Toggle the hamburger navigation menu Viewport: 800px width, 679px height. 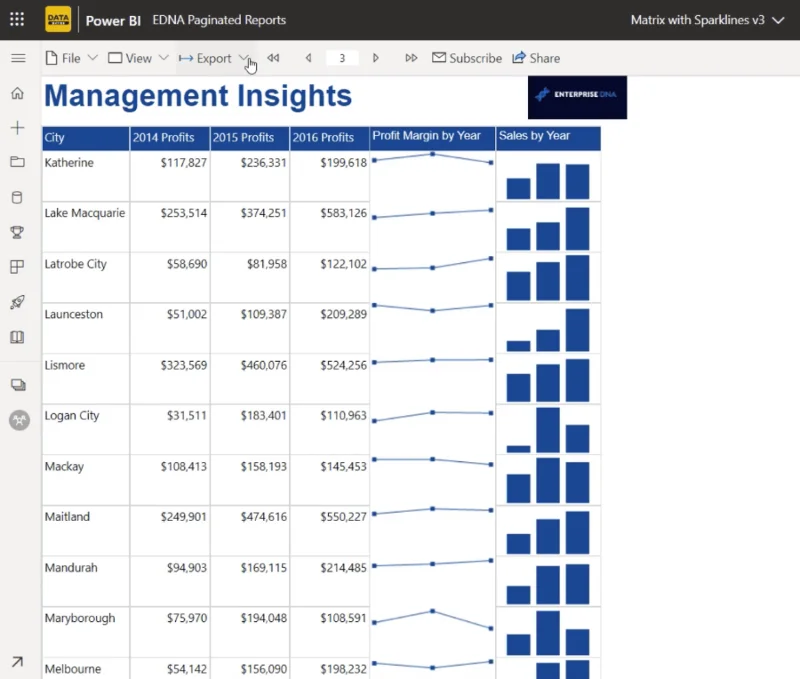[18, 58]
